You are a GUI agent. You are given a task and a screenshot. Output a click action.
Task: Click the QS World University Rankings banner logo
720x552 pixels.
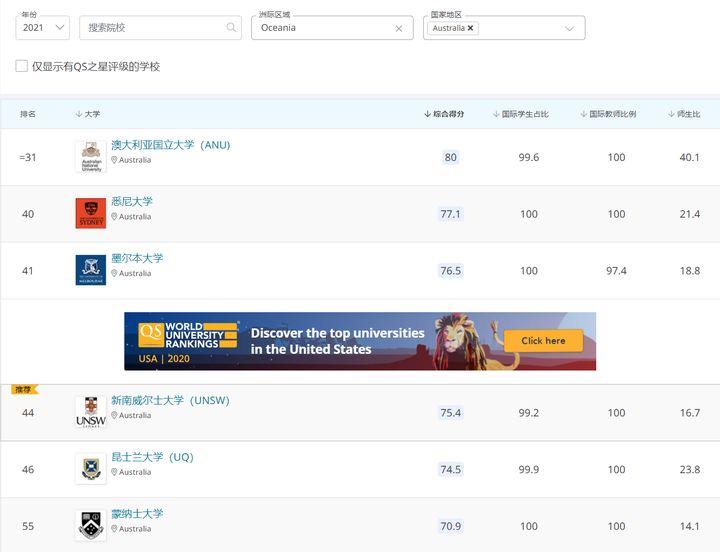point(188,336)
